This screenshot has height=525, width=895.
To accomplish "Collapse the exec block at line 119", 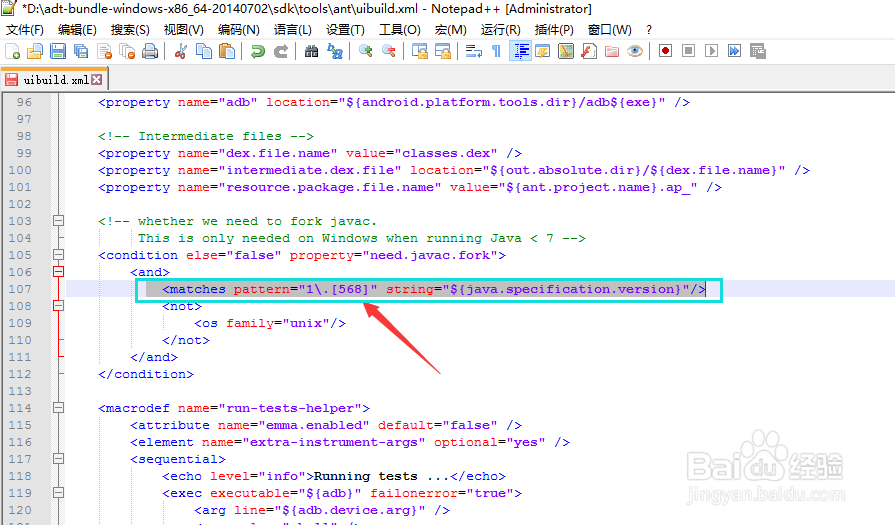I will point(58,492).
